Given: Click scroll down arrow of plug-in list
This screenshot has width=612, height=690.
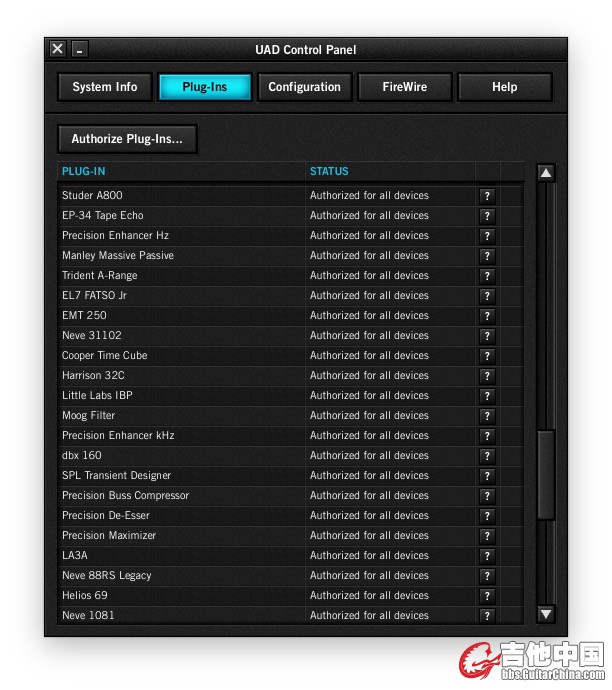Looking at the screenshot, I should pyautogui.click(x=546, y=614).
